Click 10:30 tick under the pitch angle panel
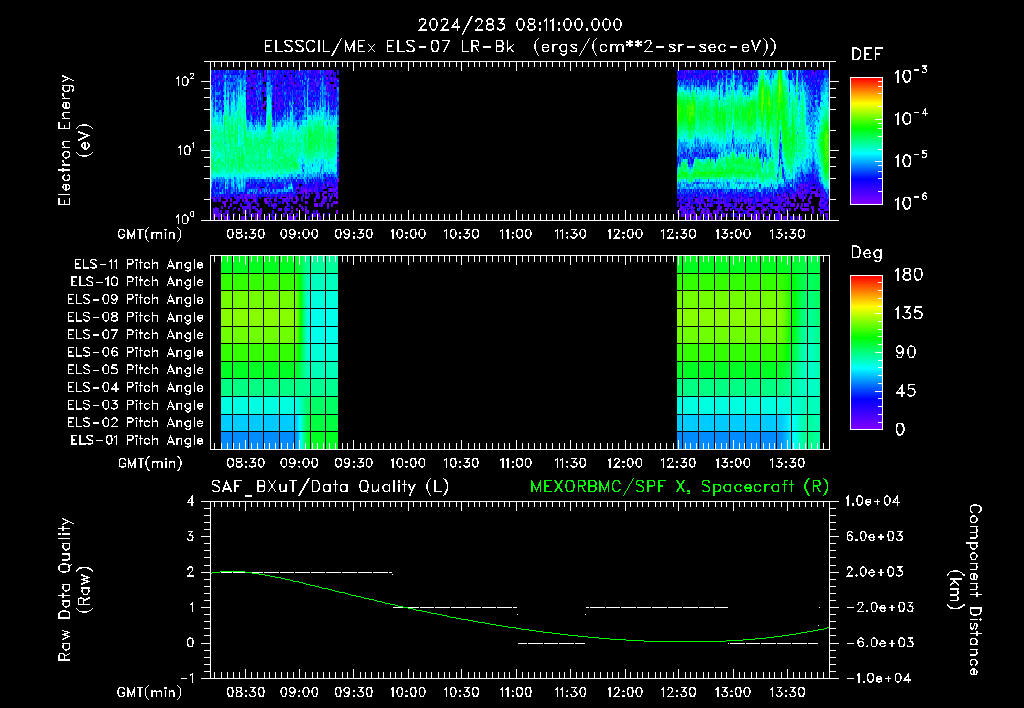The height and width of the screenshot is (708, 1024). tap(461, 462)
